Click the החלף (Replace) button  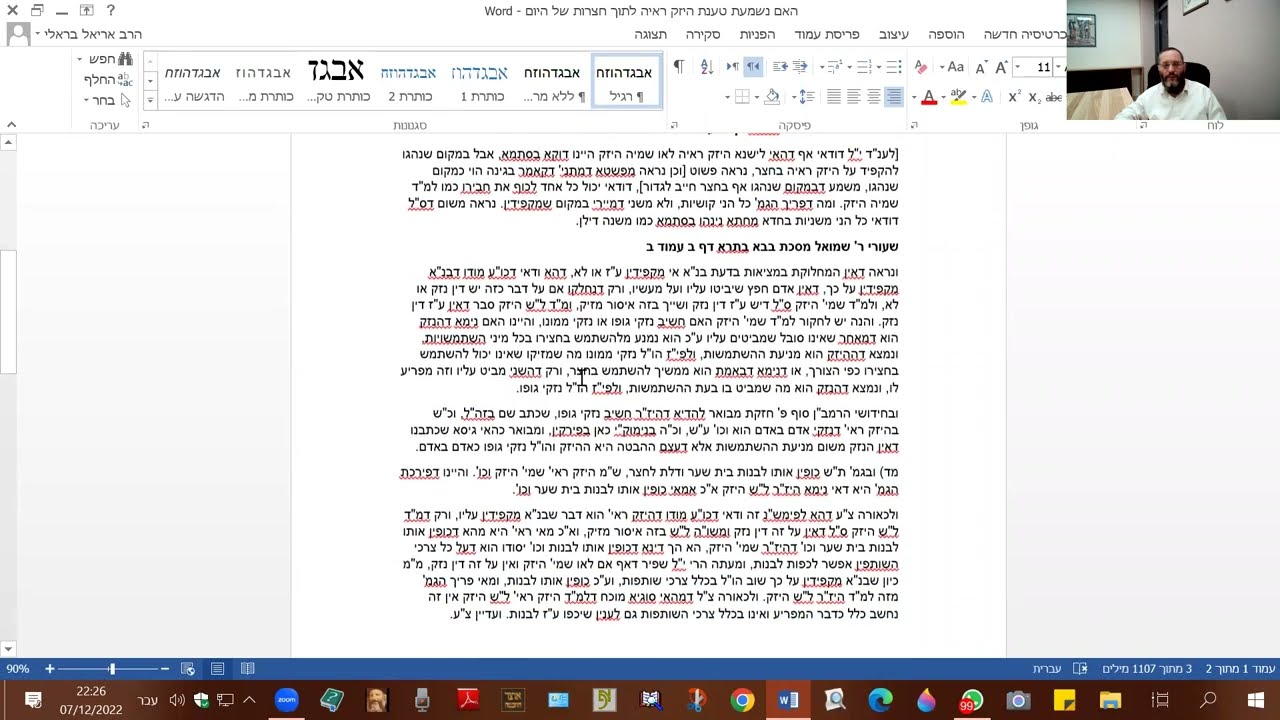[x=107, y=79]
